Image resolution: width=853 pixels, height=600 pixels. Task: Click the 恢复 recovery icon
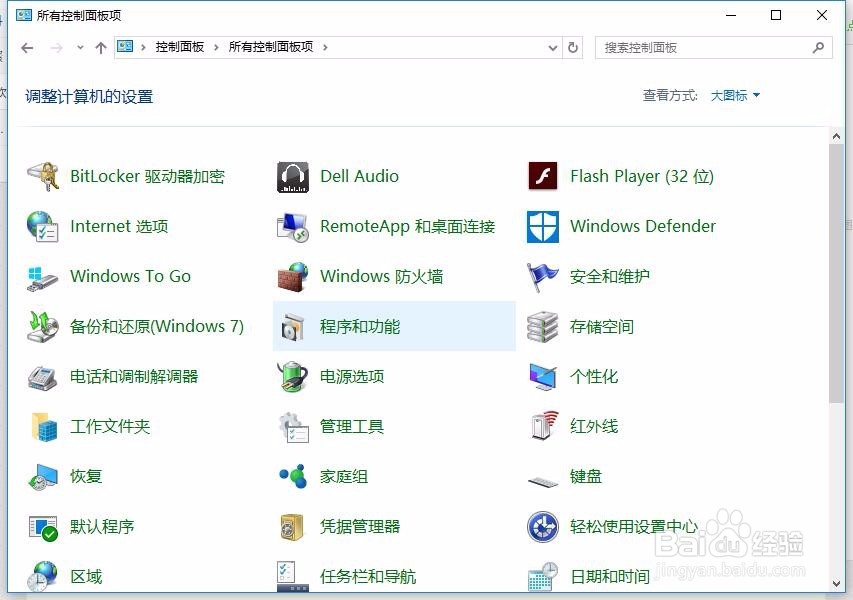coord(43,477)
